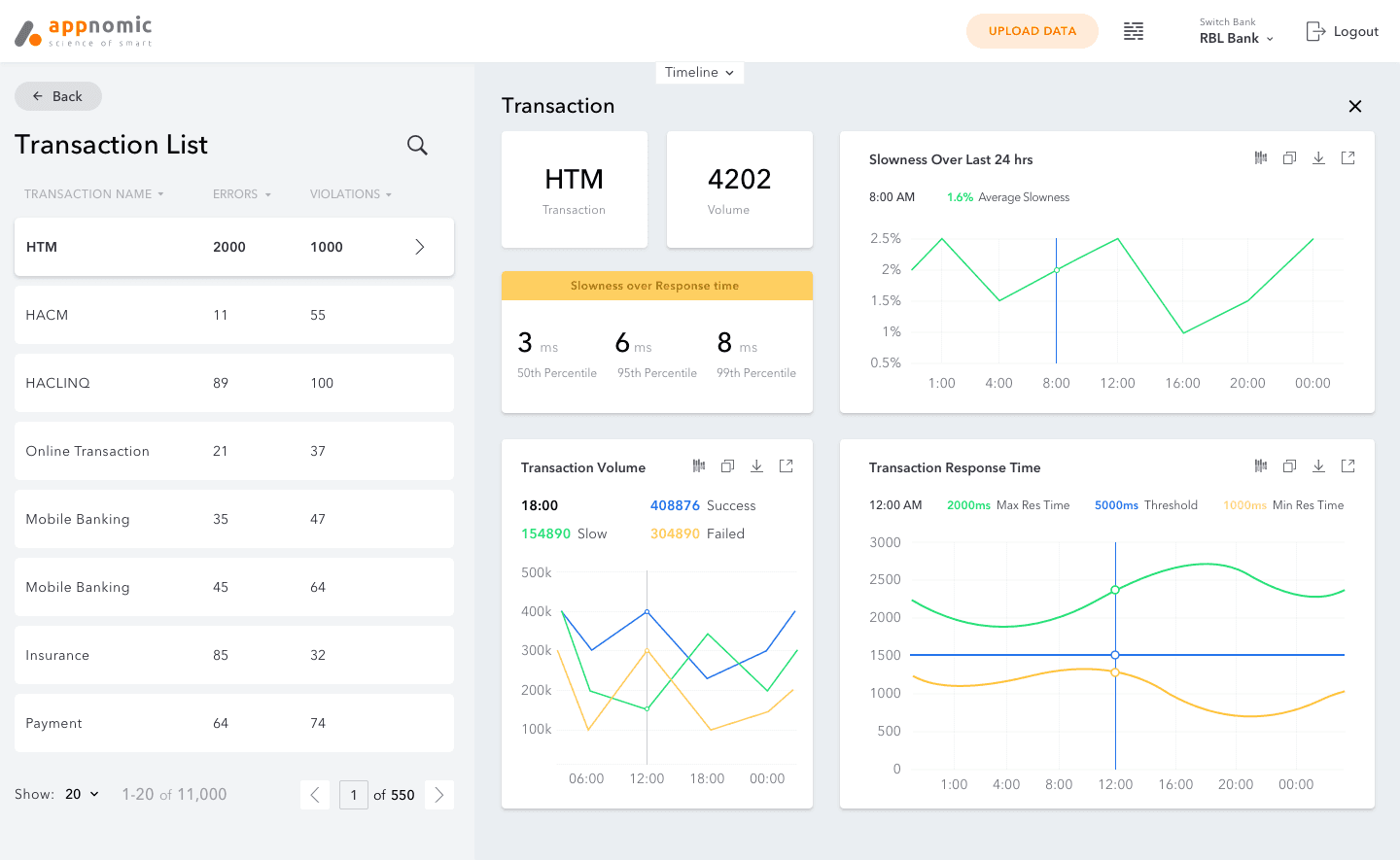Click the appnomic logo

pyautogui.click(x=84, y=31)
